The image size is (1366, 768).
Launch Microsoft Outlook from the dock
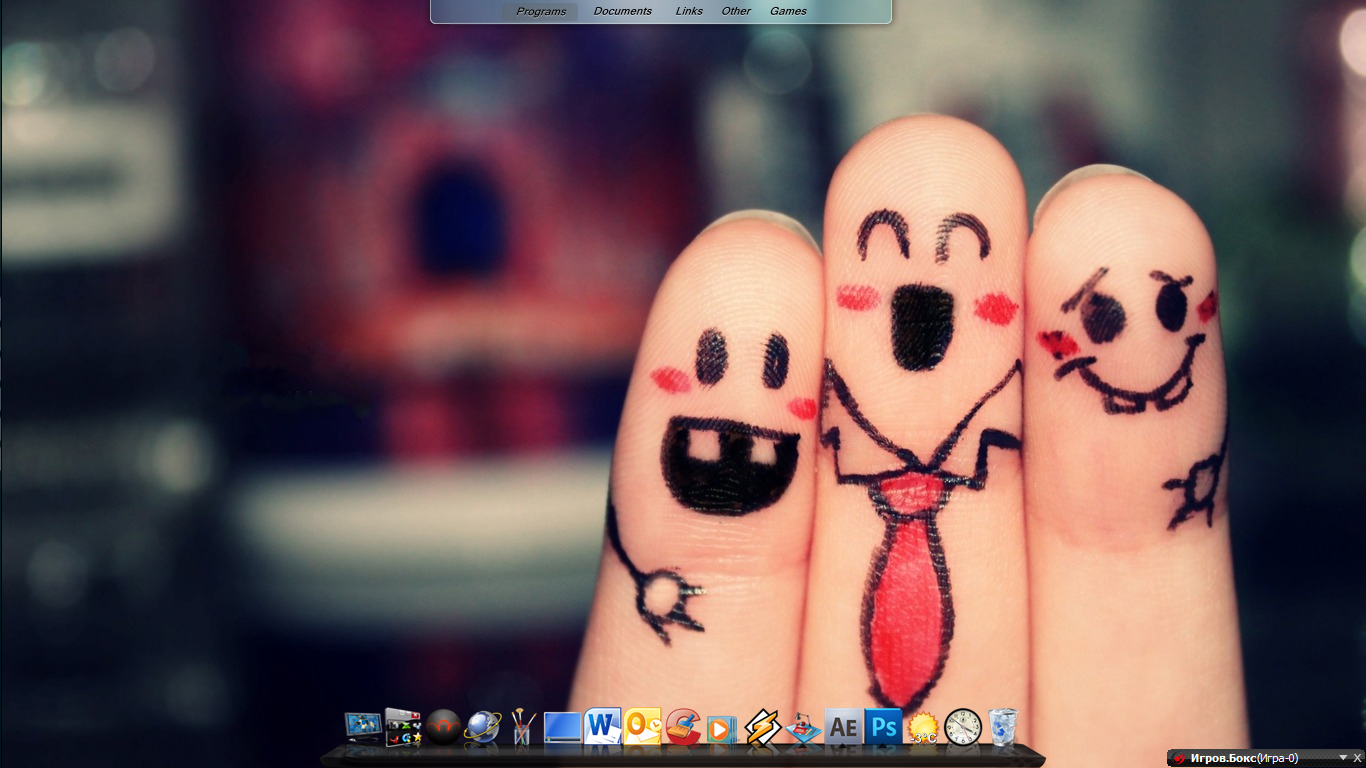point(642,727)
